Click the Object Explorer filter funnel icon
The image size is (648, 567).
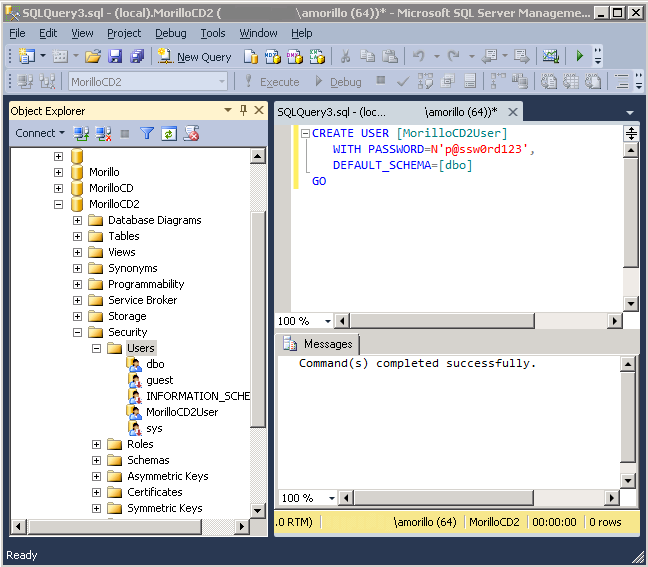coord(147,133)
